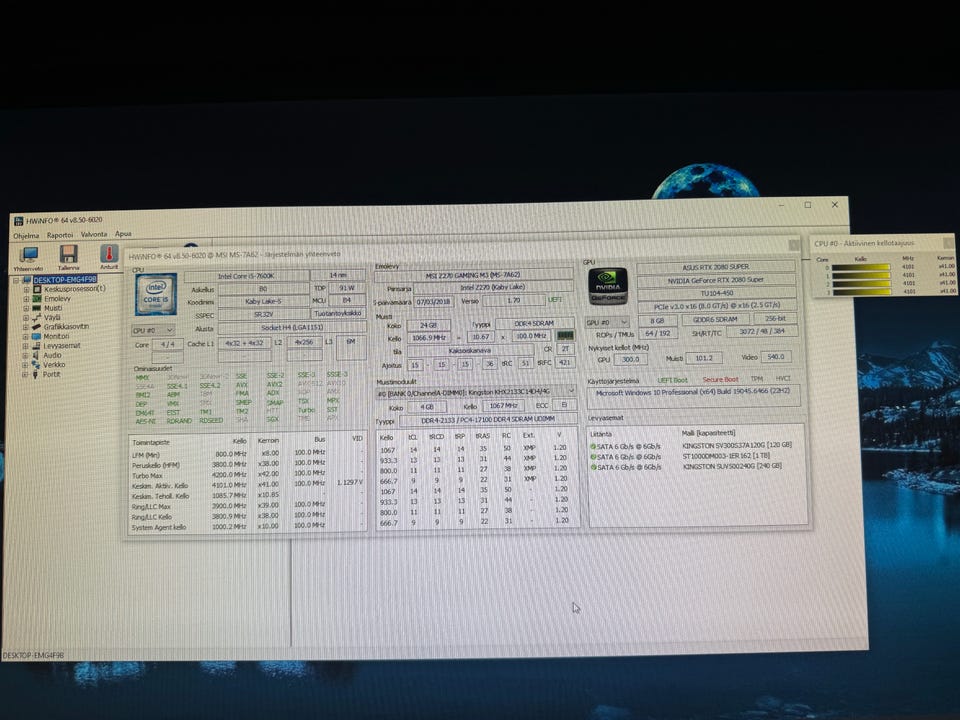Image resolution: width=960 pixels, height=720 pixels.
Task: Select the Monitori tree icon
Action: pyautogui.click(x=37, y=336)
